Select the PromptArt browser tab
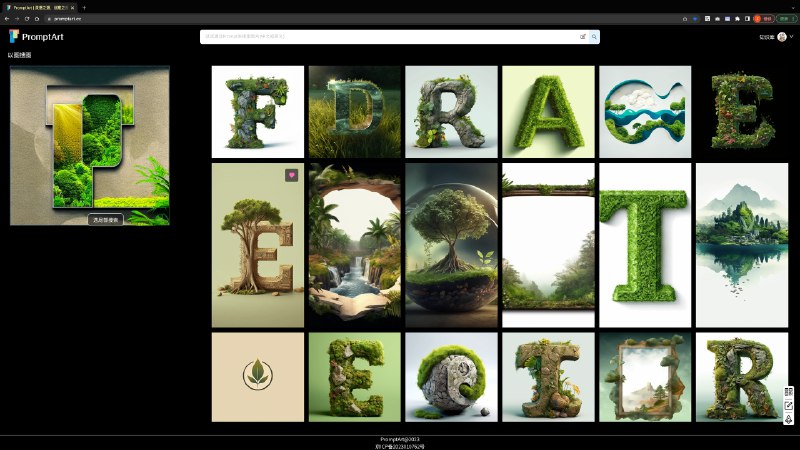 click(40, 8)
